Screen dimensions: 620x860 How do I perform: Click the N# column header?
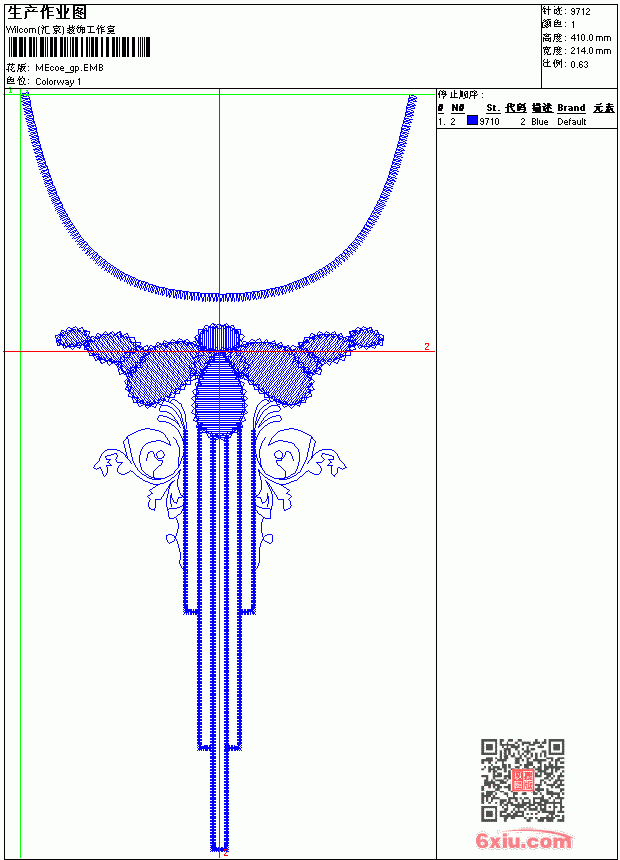coord(458,108)
